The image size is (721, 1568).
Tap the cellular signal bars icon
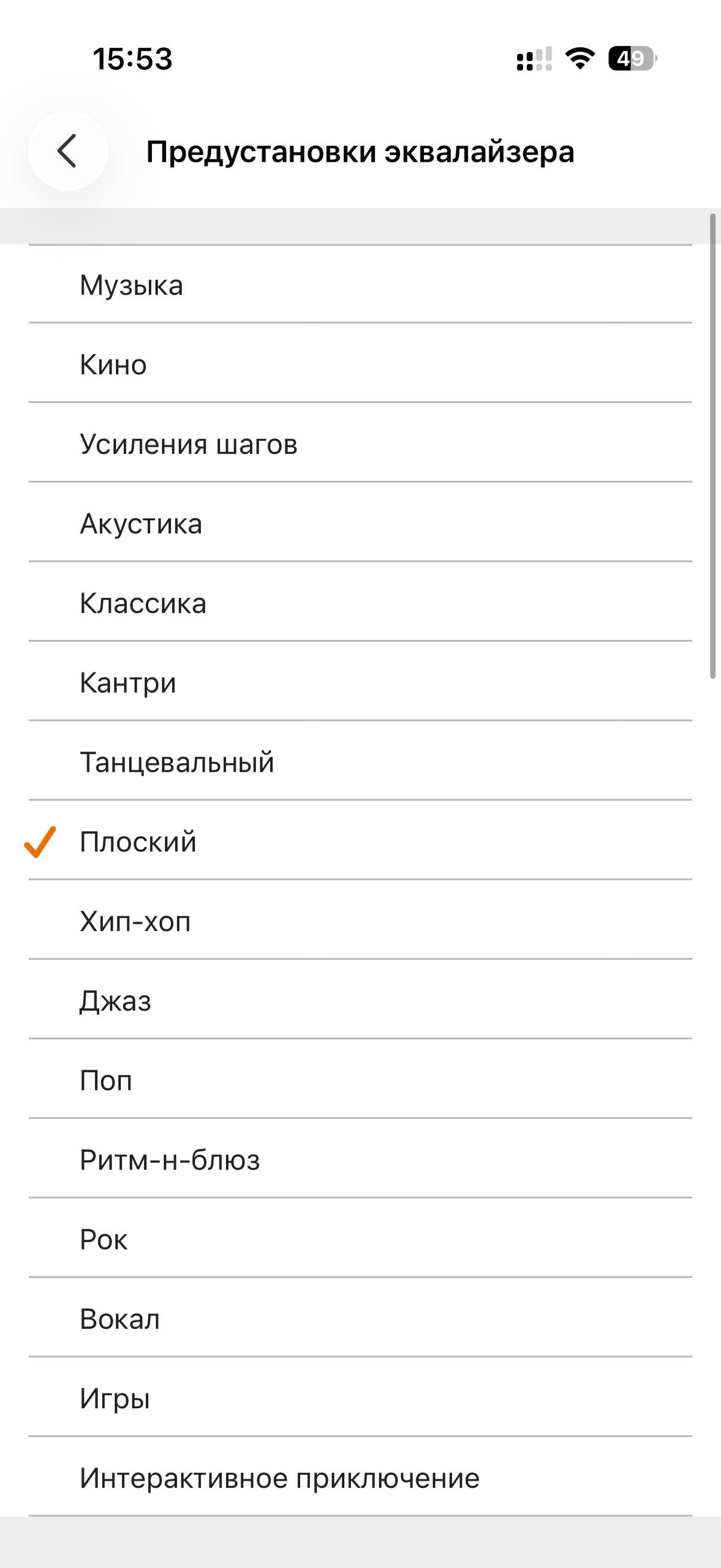click(534, 59)
